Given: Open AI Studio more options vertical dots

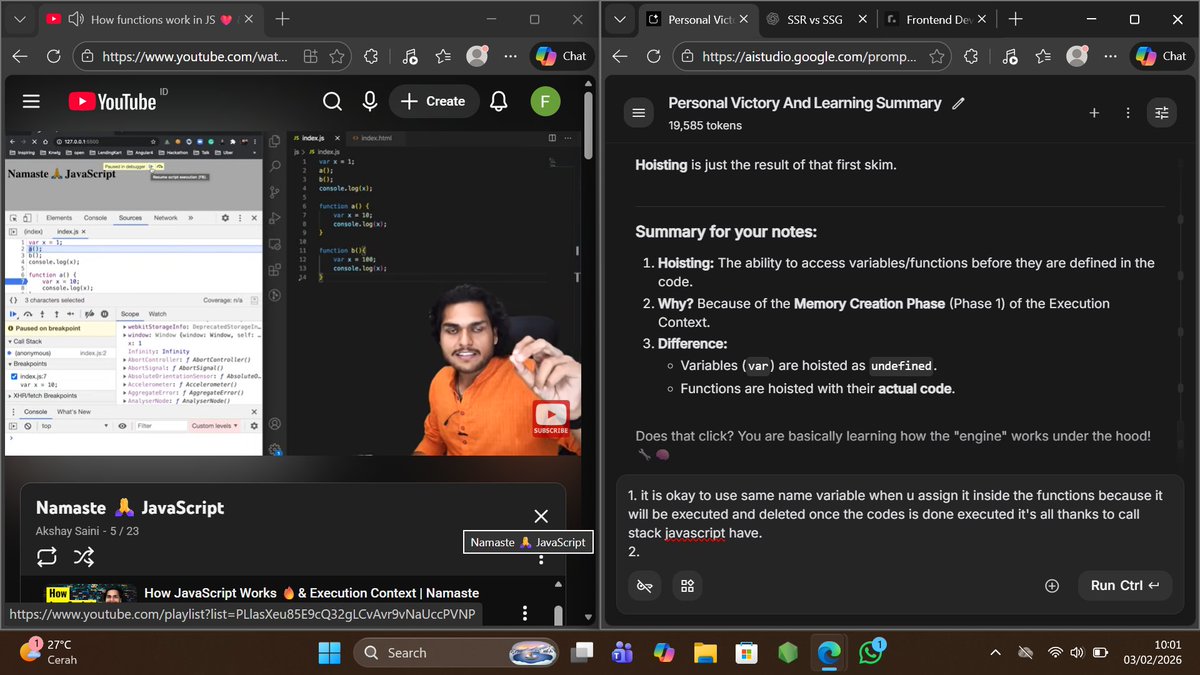Looking at the screenshot, I should [x=1128, y=113].
